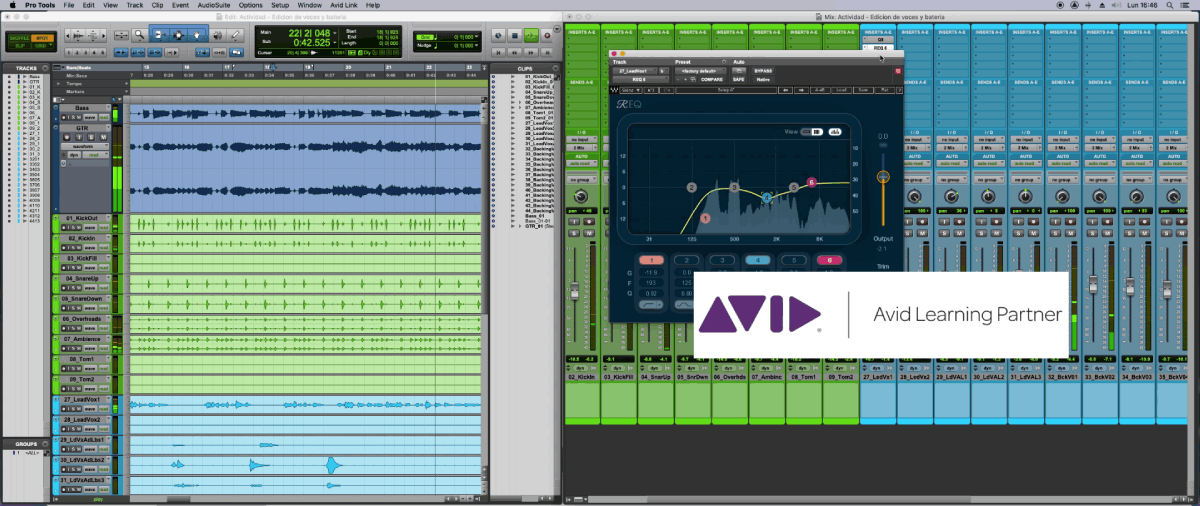Adjust 02_KickIn channel volume fader

tap(575, 291)
